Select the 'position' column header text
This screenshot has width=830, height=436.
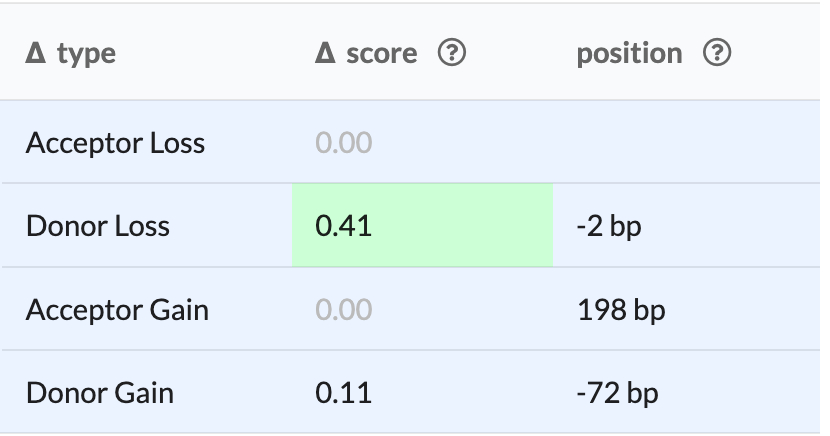coord(629,54)
